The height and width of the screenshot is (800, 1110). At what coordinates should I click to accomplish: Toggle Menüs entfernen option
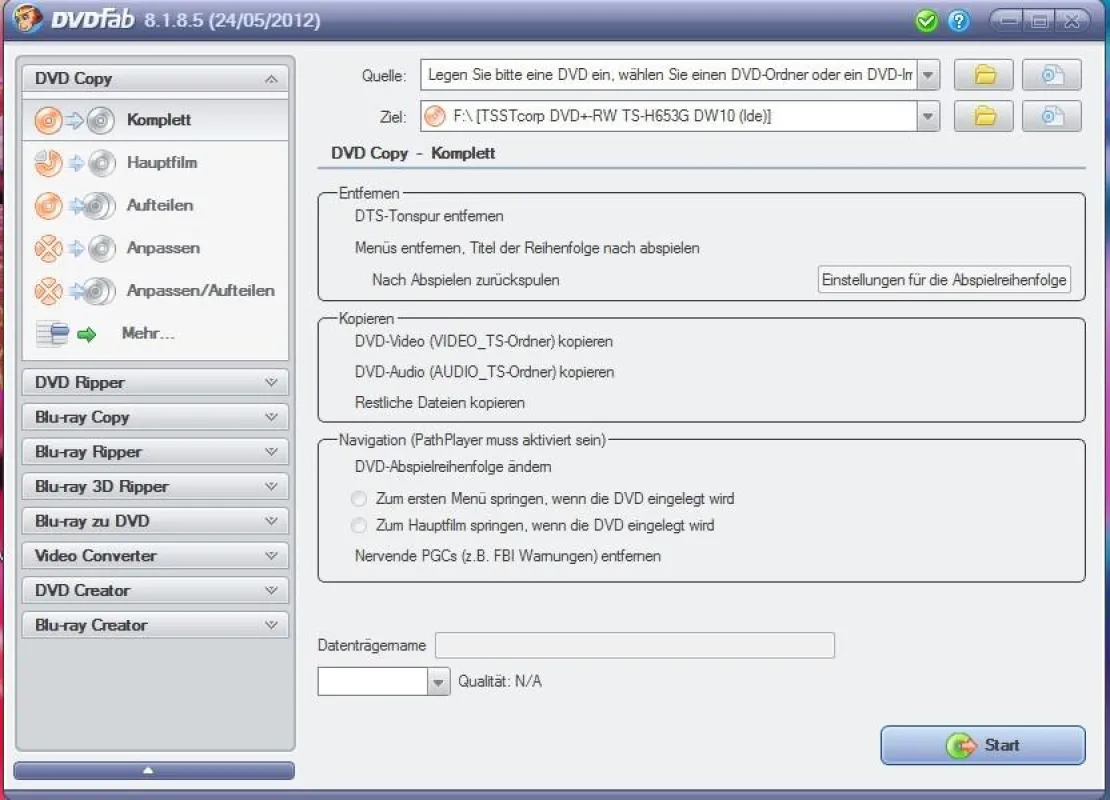tap(527, 248)
